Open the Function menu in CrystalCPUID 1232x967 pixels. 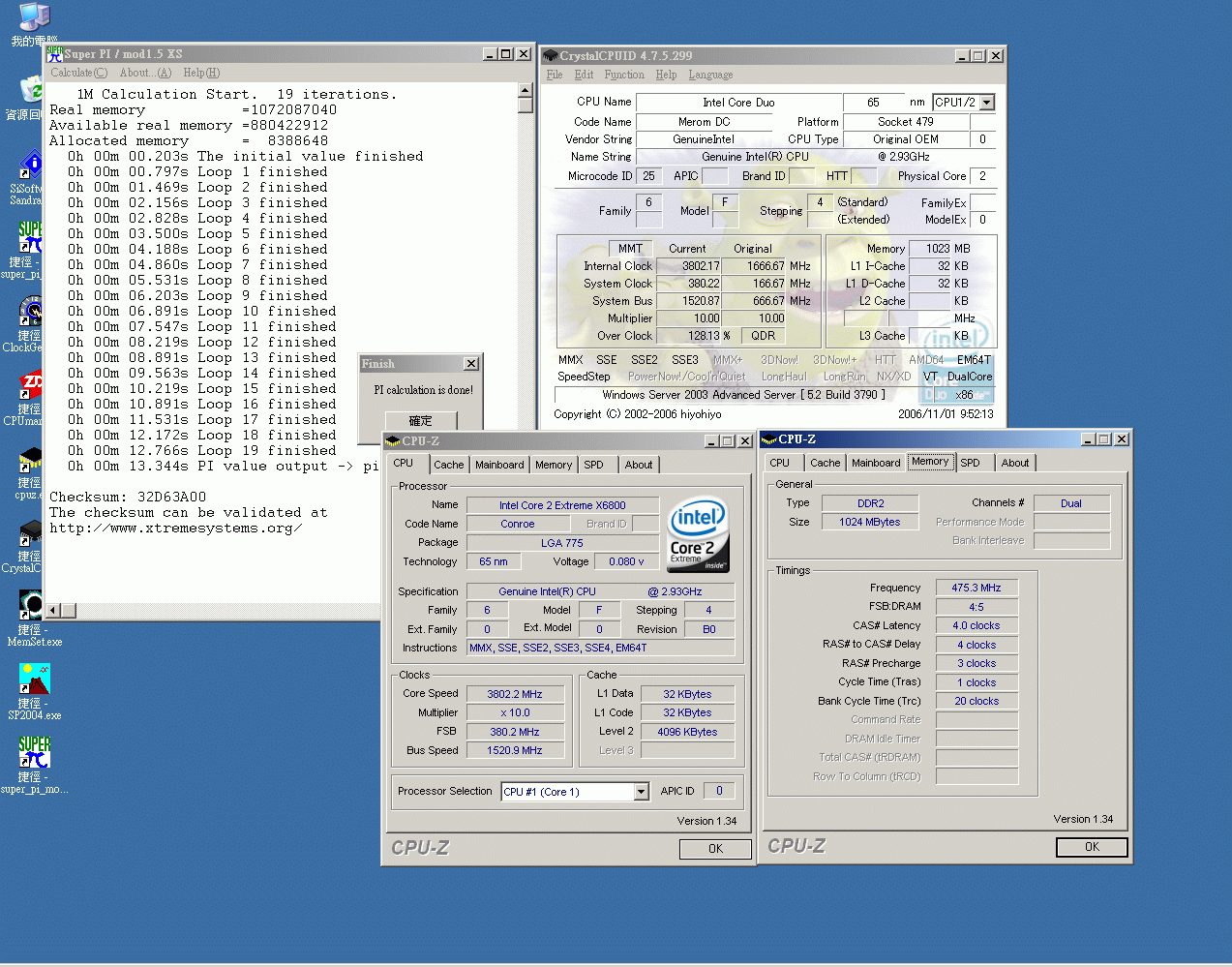[x=624, y=75]
